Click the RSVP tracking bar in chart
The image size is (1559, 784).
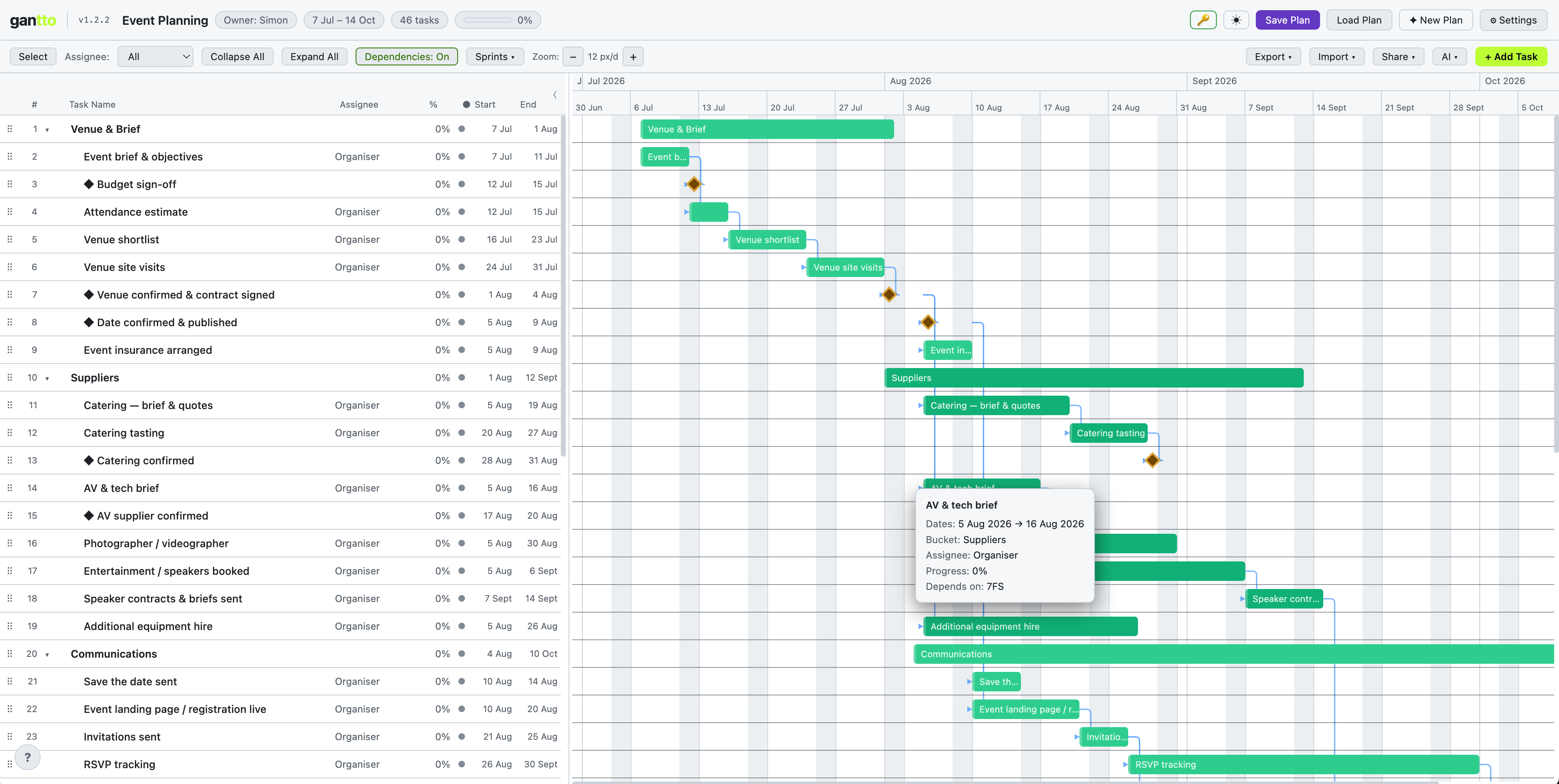(1304, 764)
